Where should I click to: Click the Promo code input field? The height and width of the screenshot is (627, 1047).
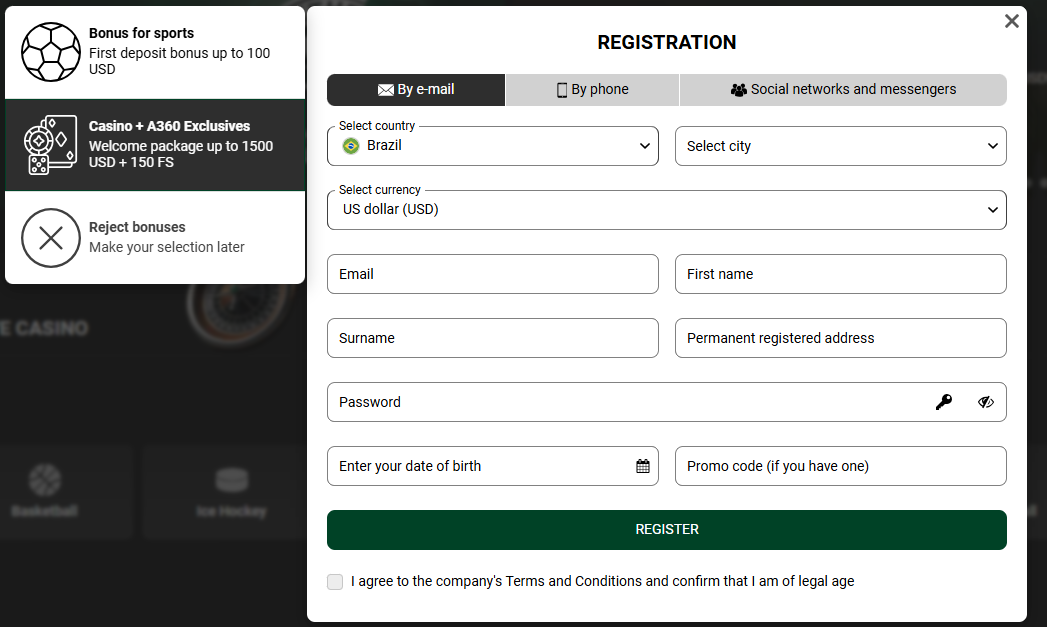pyautogui.click(x=840, y=466)
